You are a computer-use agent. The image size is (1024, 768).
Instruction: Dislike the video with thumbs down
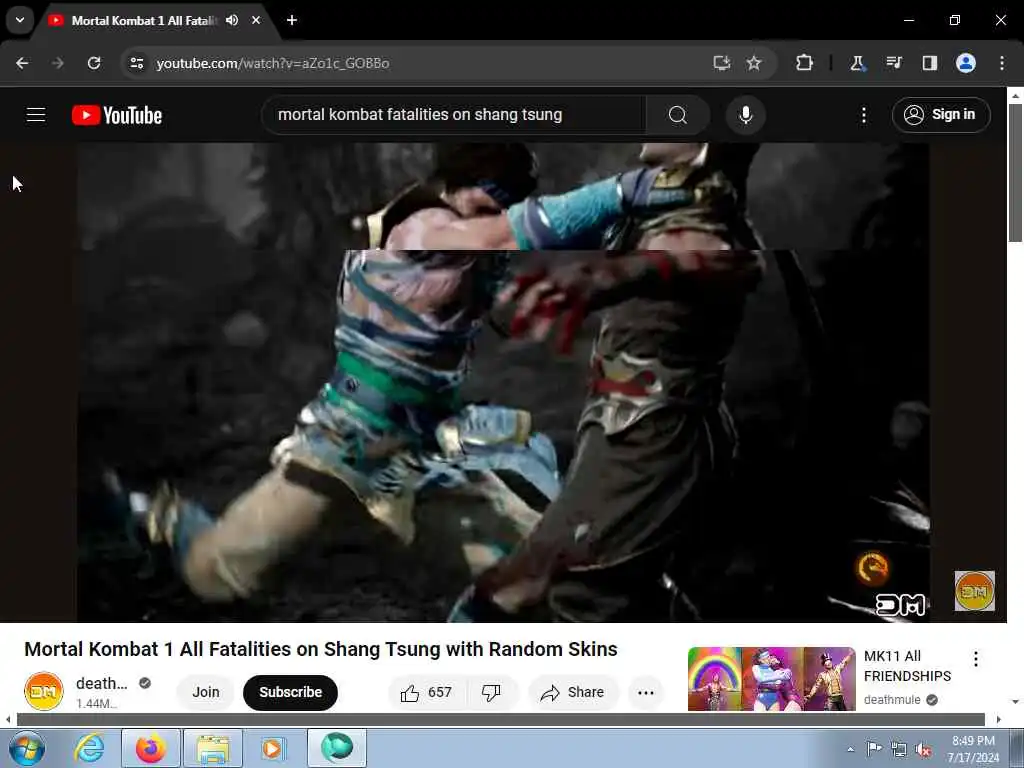click(491, 692)
